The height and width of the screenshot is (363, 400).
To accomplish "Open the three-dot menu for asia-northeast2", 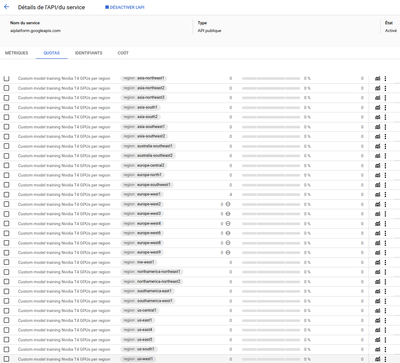I will click(385, 88).
